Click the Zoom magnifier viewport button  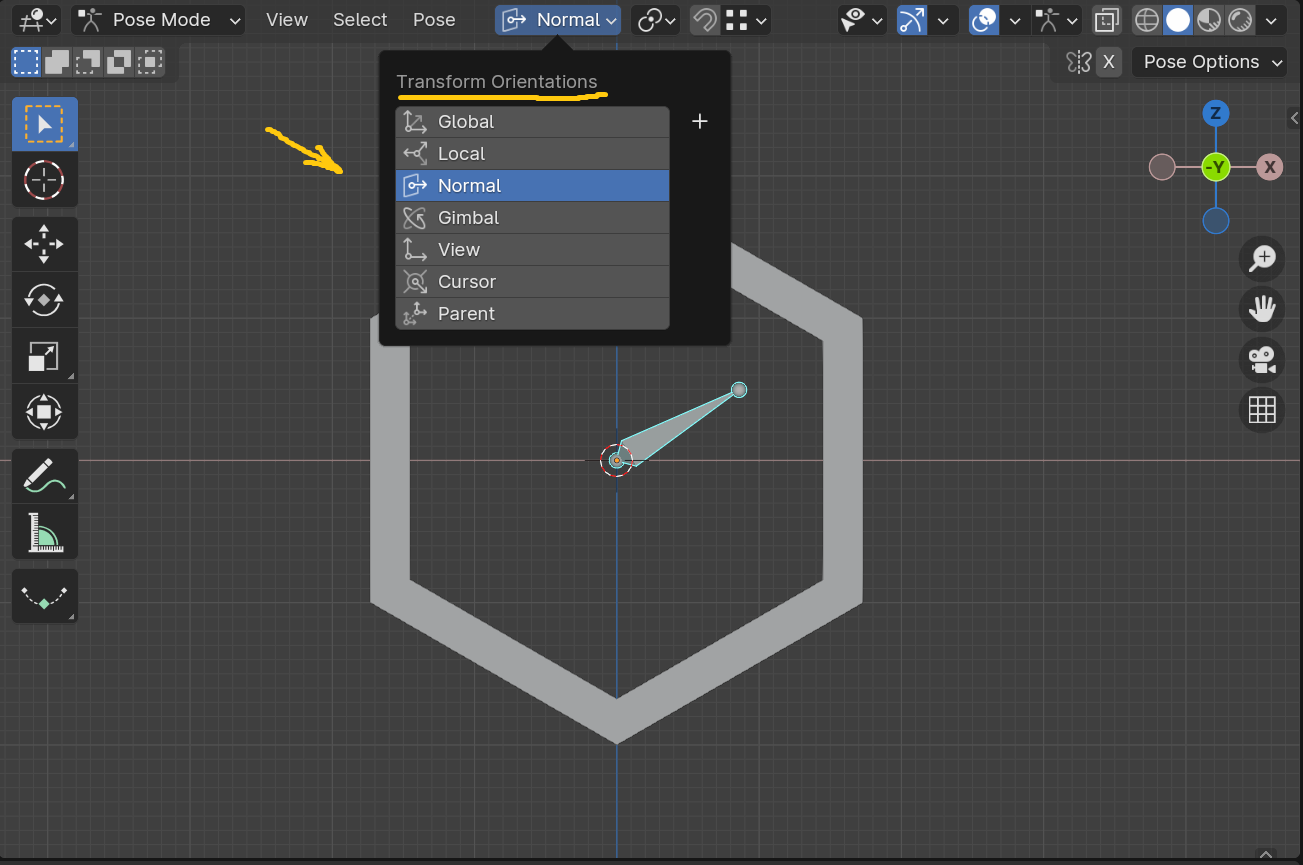[x=1262, y=258]
